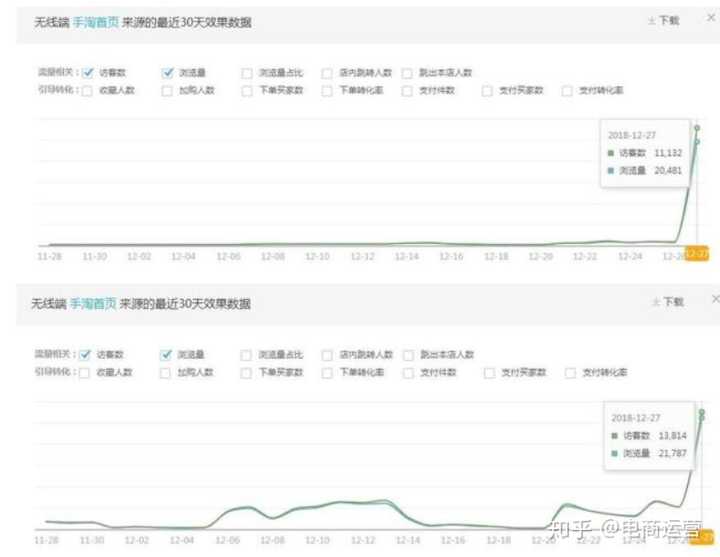Click bottom chart's 12-27 peak data point
Screen dimensions: 720x557
click(x=702, y=412)
